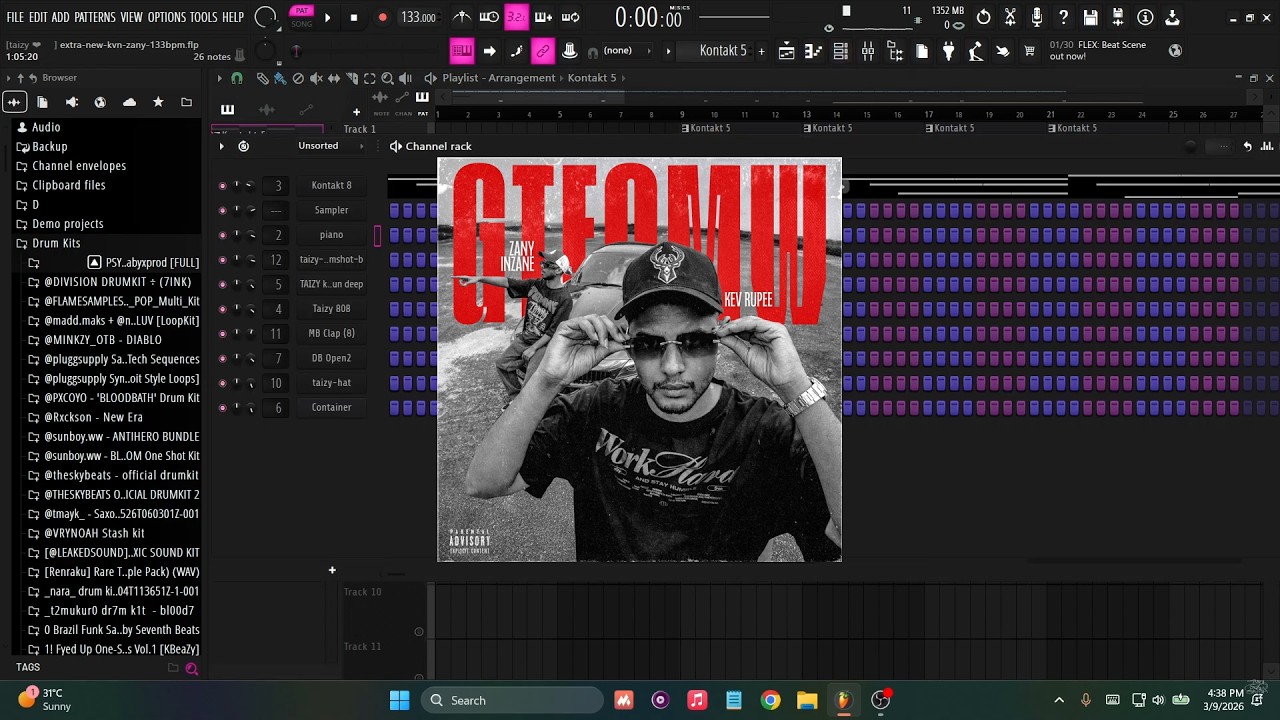Select the DB Open2 channel button
The width and height of the screenshot is (1280, 720).
pos(331,358)
